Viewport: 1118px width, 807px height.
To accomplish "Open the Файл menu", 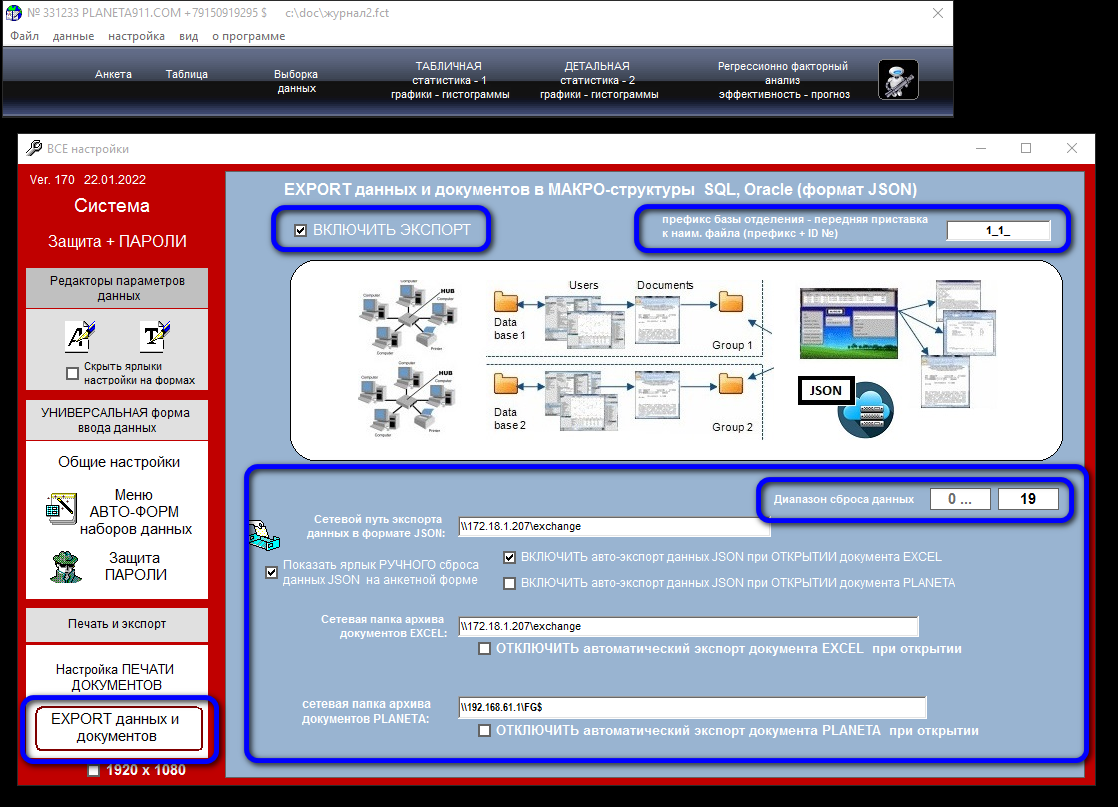I will (x=24, y=36).
